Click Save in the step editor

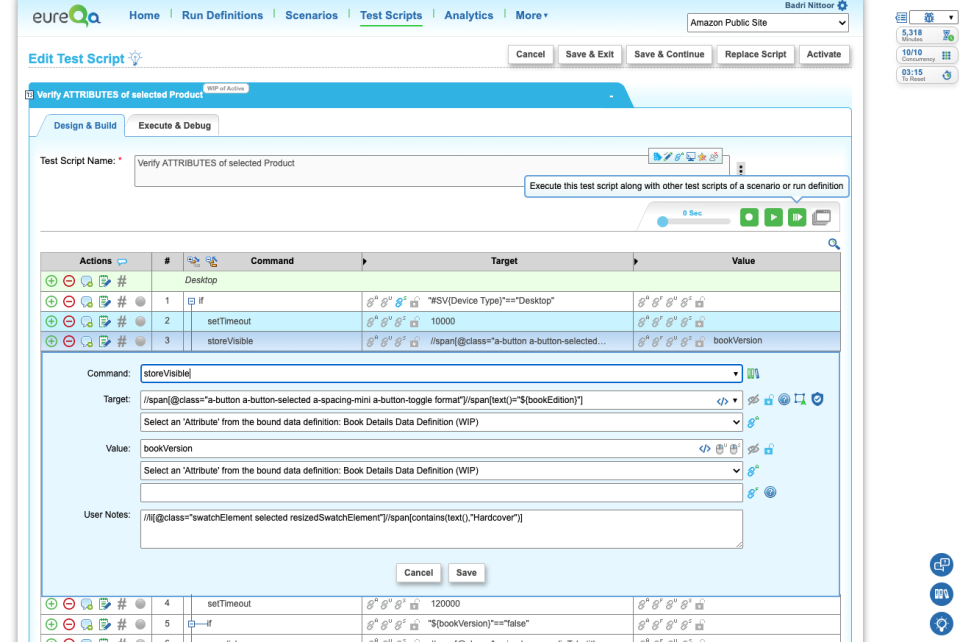pos(466,573)
